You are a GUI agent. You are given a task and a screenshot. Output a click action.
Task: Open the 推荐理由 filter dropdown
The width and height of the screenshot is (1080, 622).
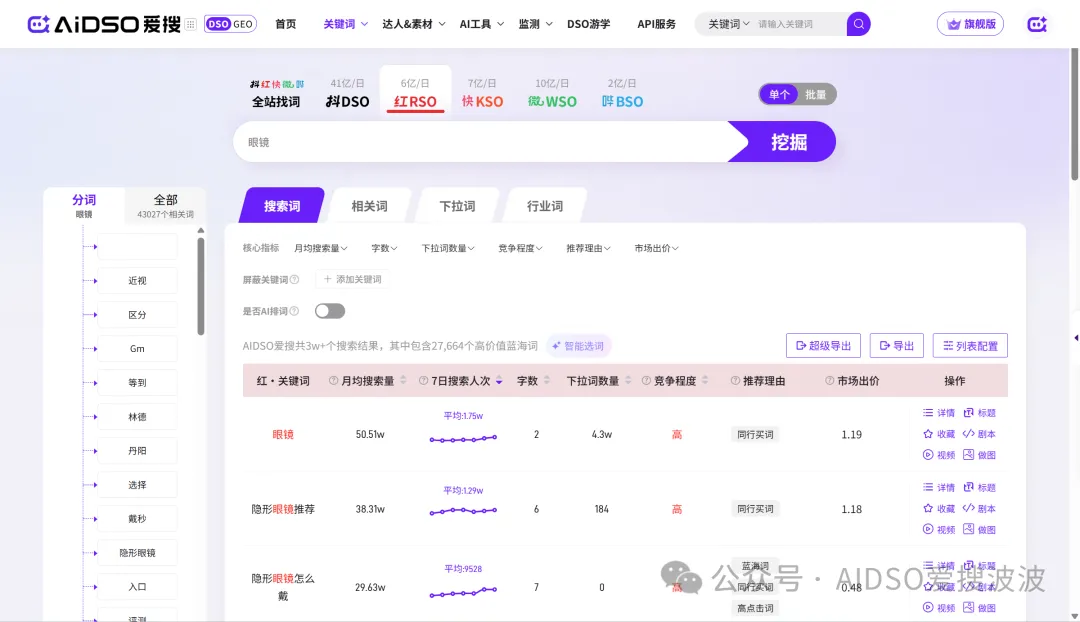point(588,248)
